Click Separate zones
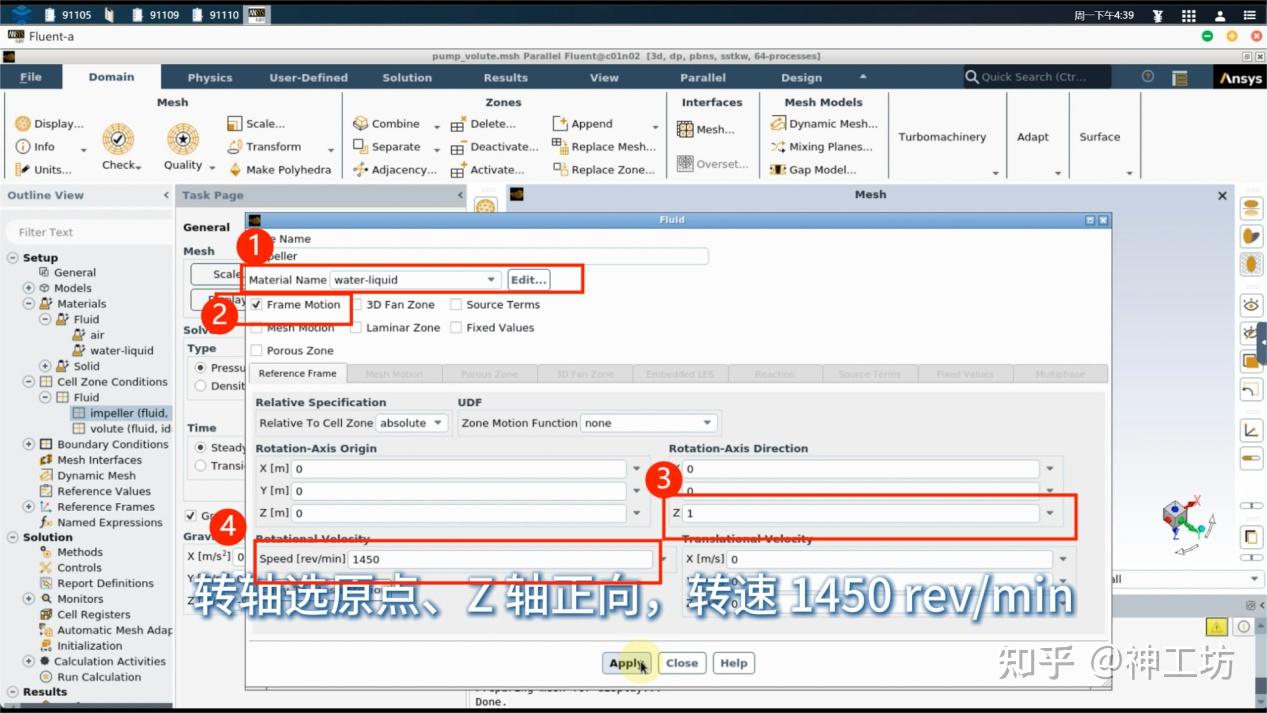Viewport: 1267px width, 713px height. click(386, 146)
